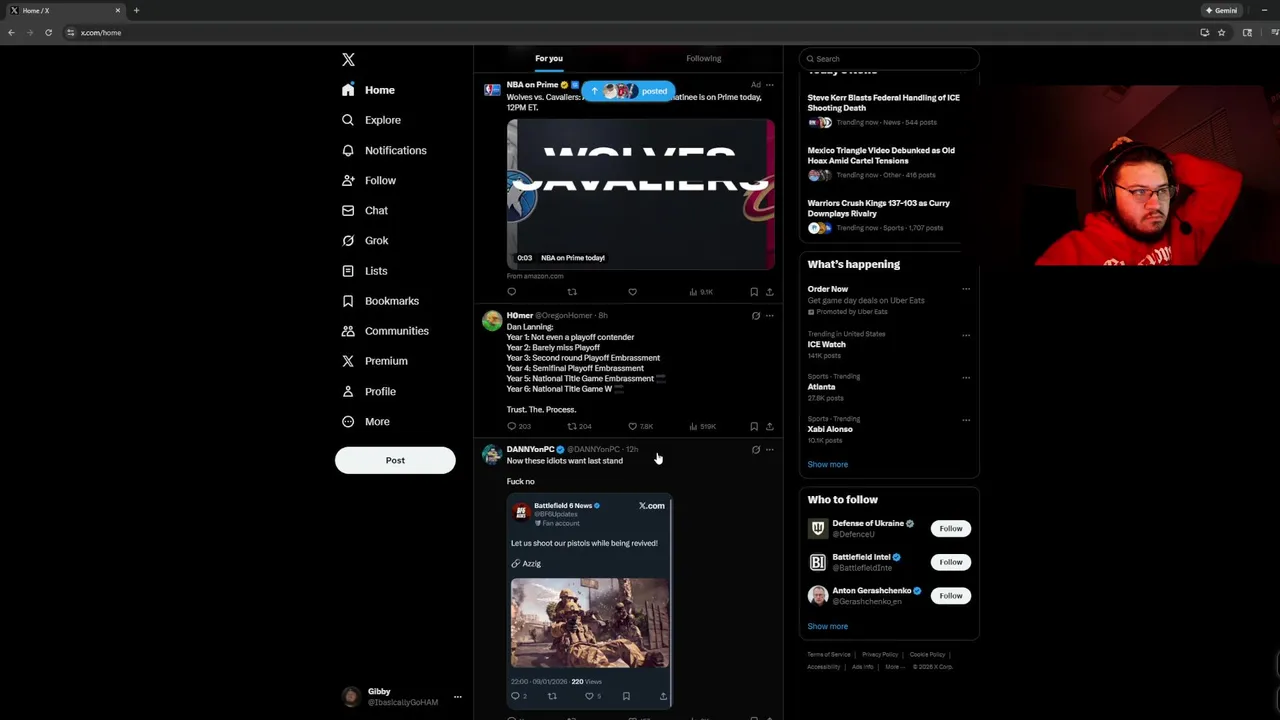Click Grok icon on DANNYonPC post
This screenshot has width=1280, height=720.
point(756,450)
